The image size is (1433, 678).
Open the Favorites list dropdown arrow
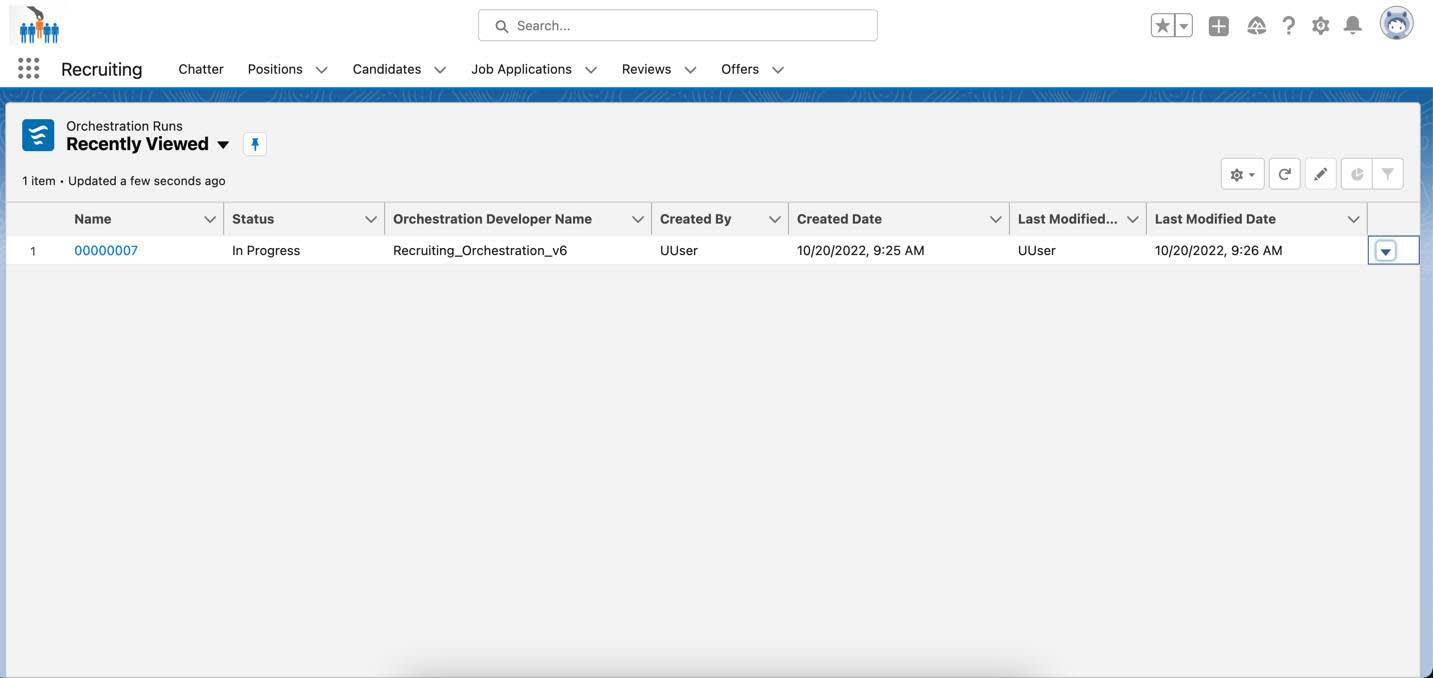(1184, 26)
